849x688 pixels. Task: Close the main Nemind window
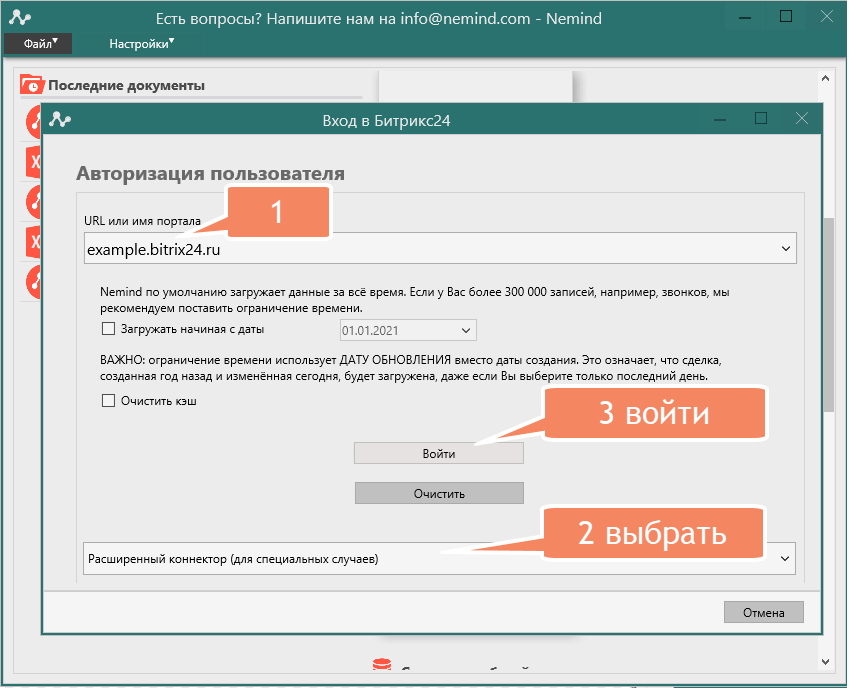point(827,17)
